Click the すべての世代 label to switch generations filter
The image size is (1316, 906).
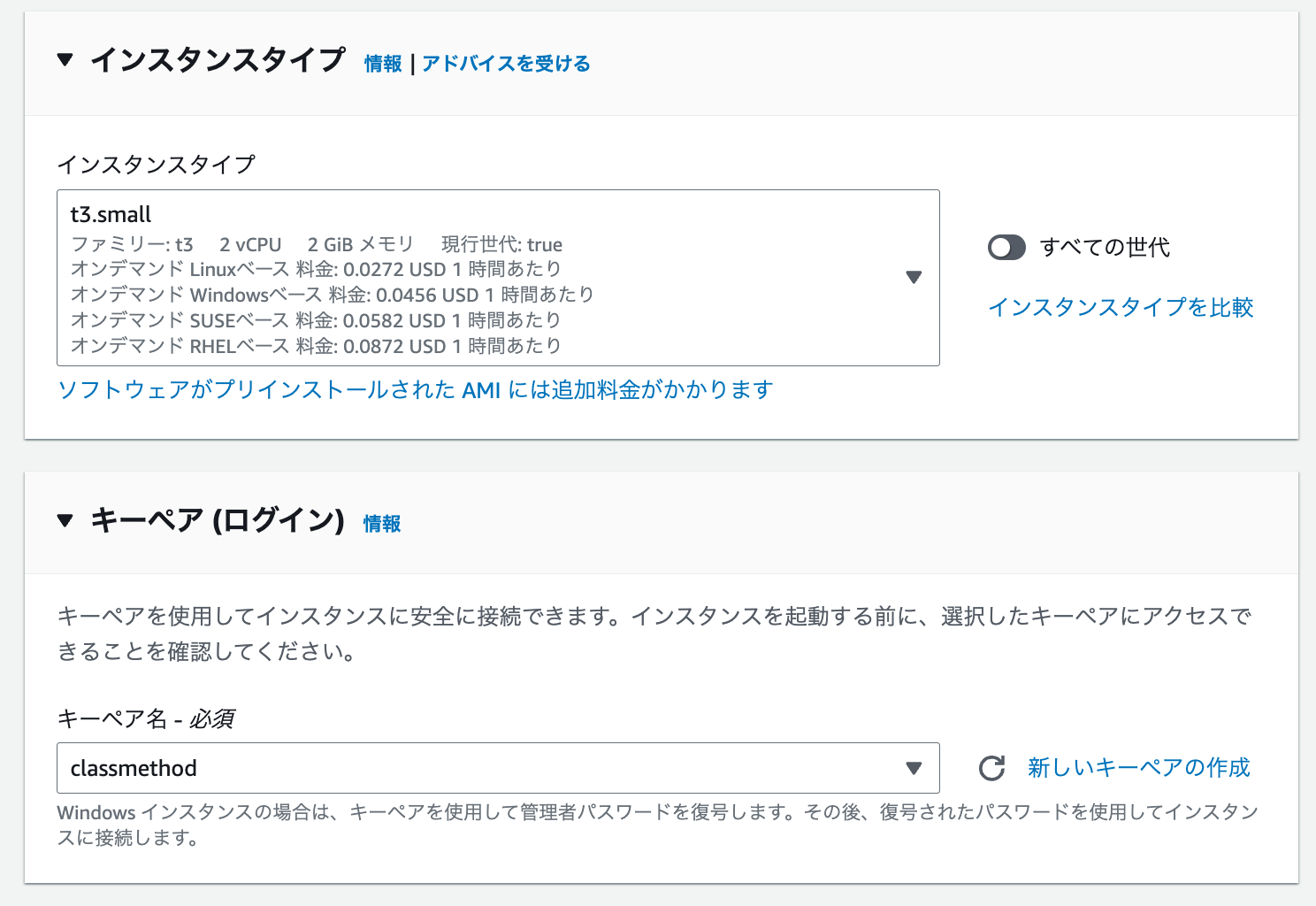click(1105, 248)
